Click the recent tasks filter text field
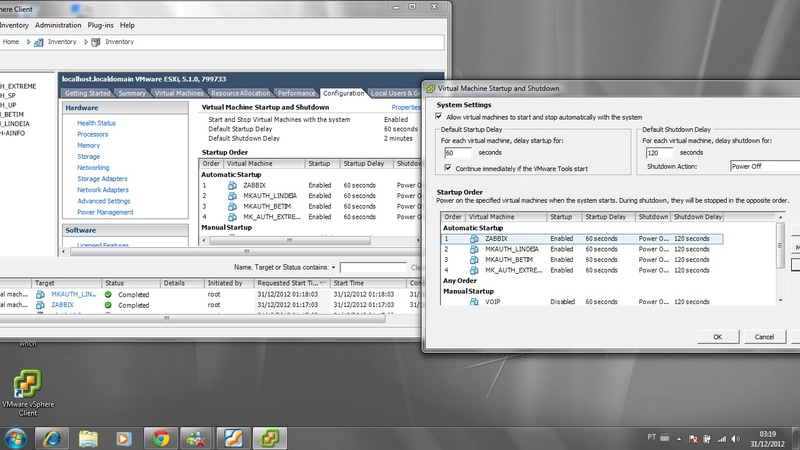800x450 pixels. [x=373, y=267]
